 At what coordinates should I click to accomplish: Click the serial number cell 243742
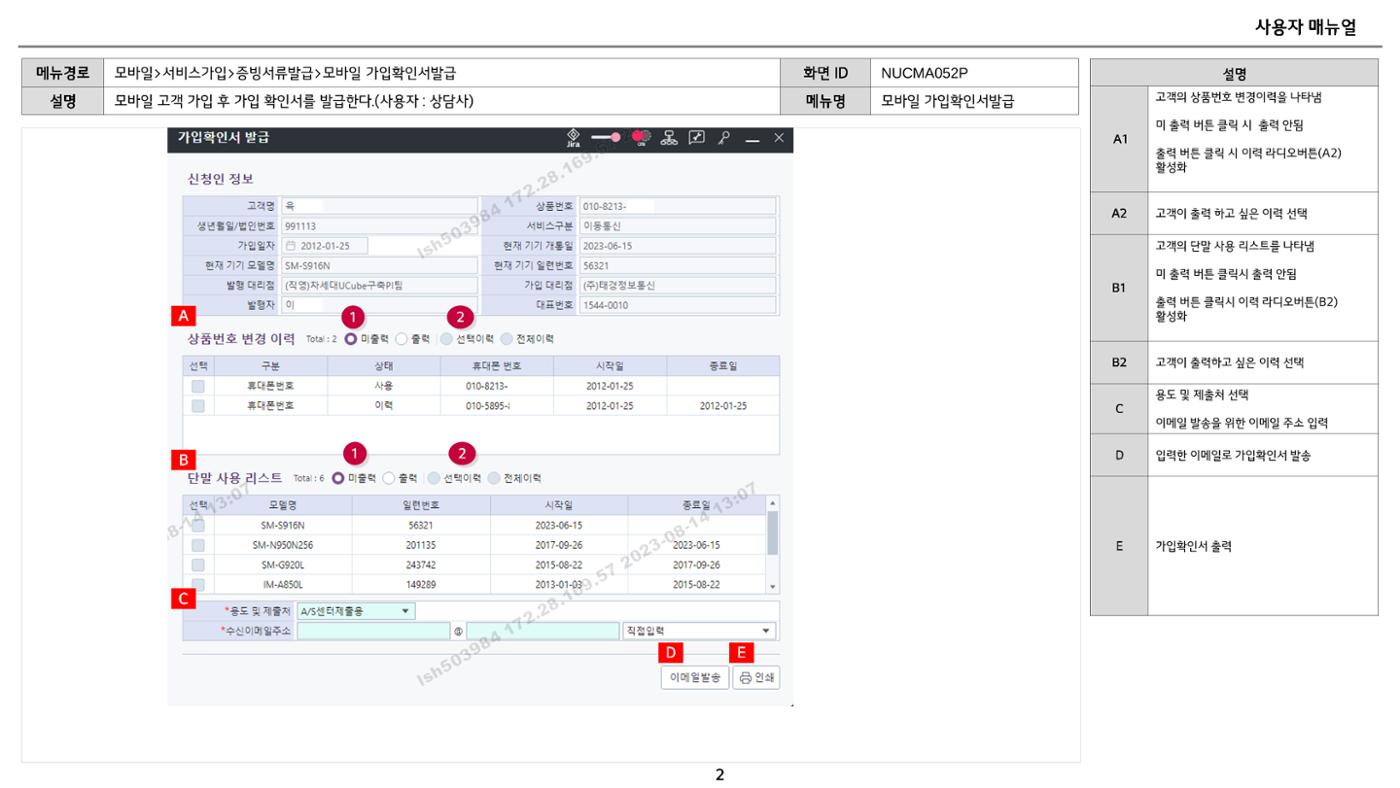[420, 565]
